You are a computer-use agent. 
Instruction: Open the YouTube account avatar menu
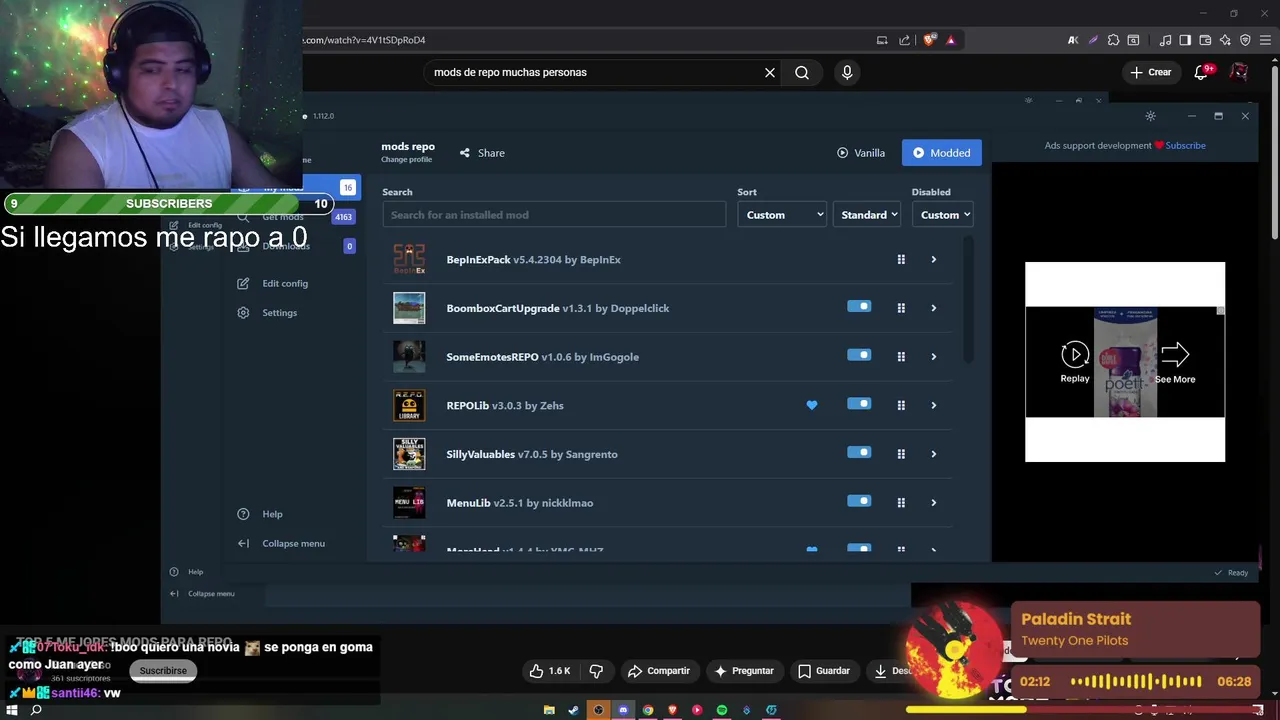tap(1239, 72)
